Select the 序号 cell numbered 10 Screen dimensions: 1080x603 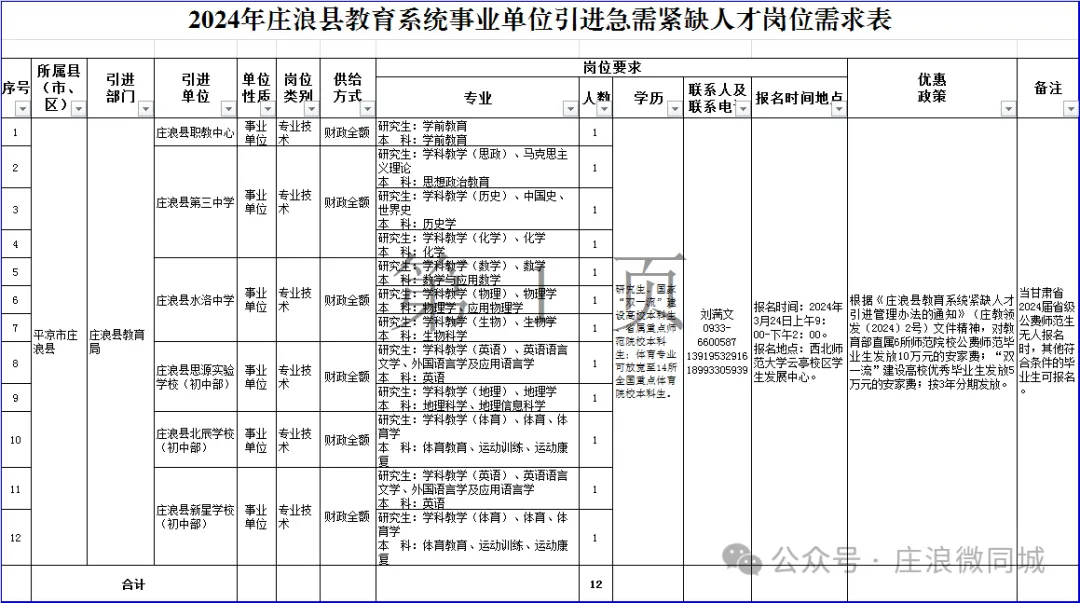16,440
